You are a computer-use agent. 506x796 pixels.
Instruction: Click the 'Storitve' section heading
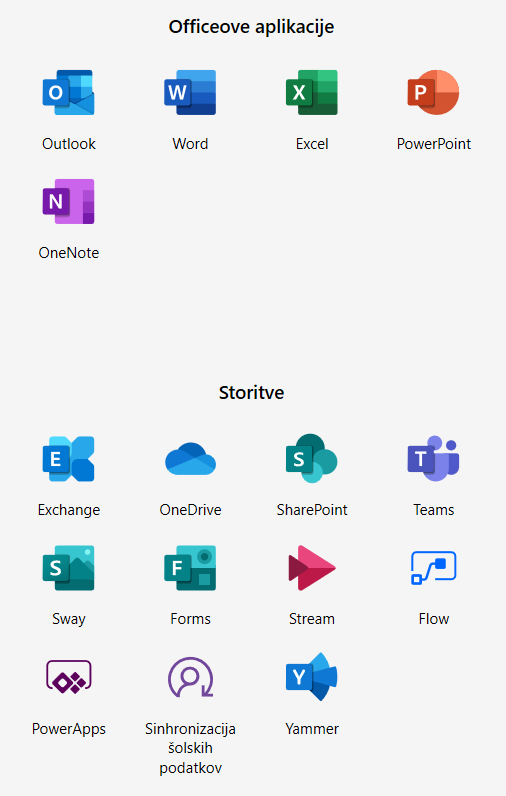pyautogui.click(x=251, y=392)
